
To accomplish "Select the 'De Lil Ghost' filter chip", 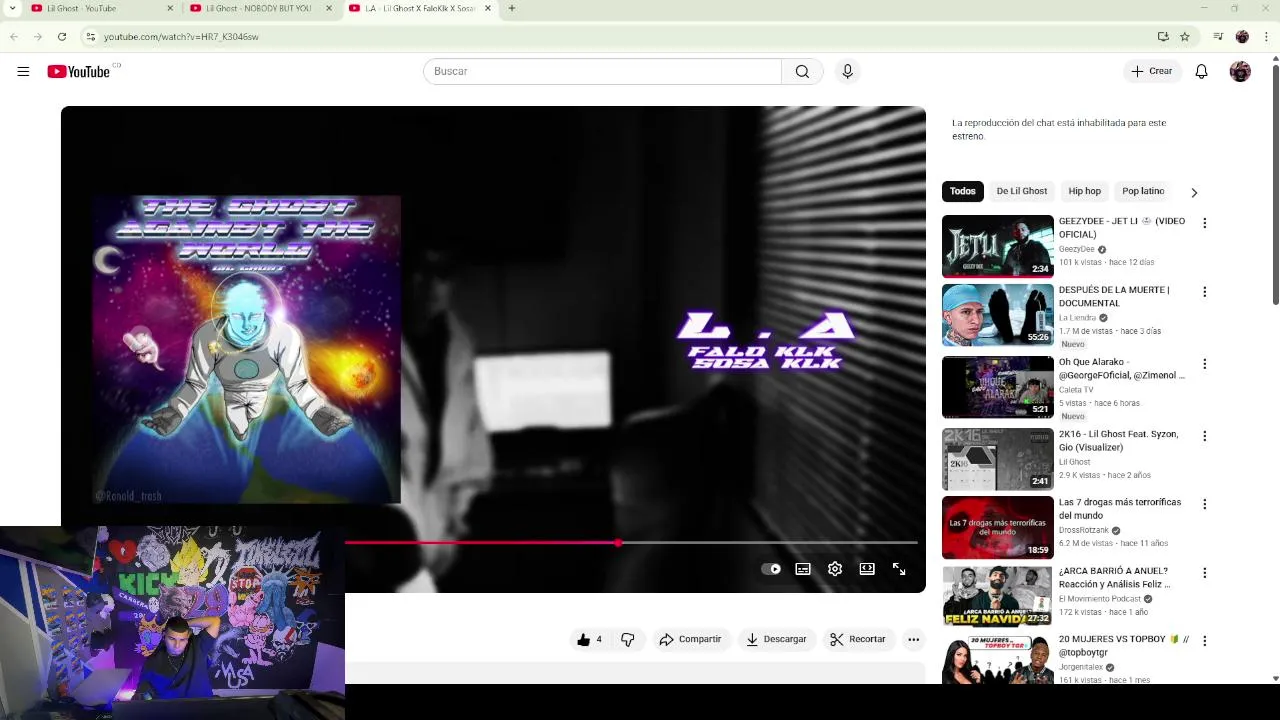I will point(1022,191).
